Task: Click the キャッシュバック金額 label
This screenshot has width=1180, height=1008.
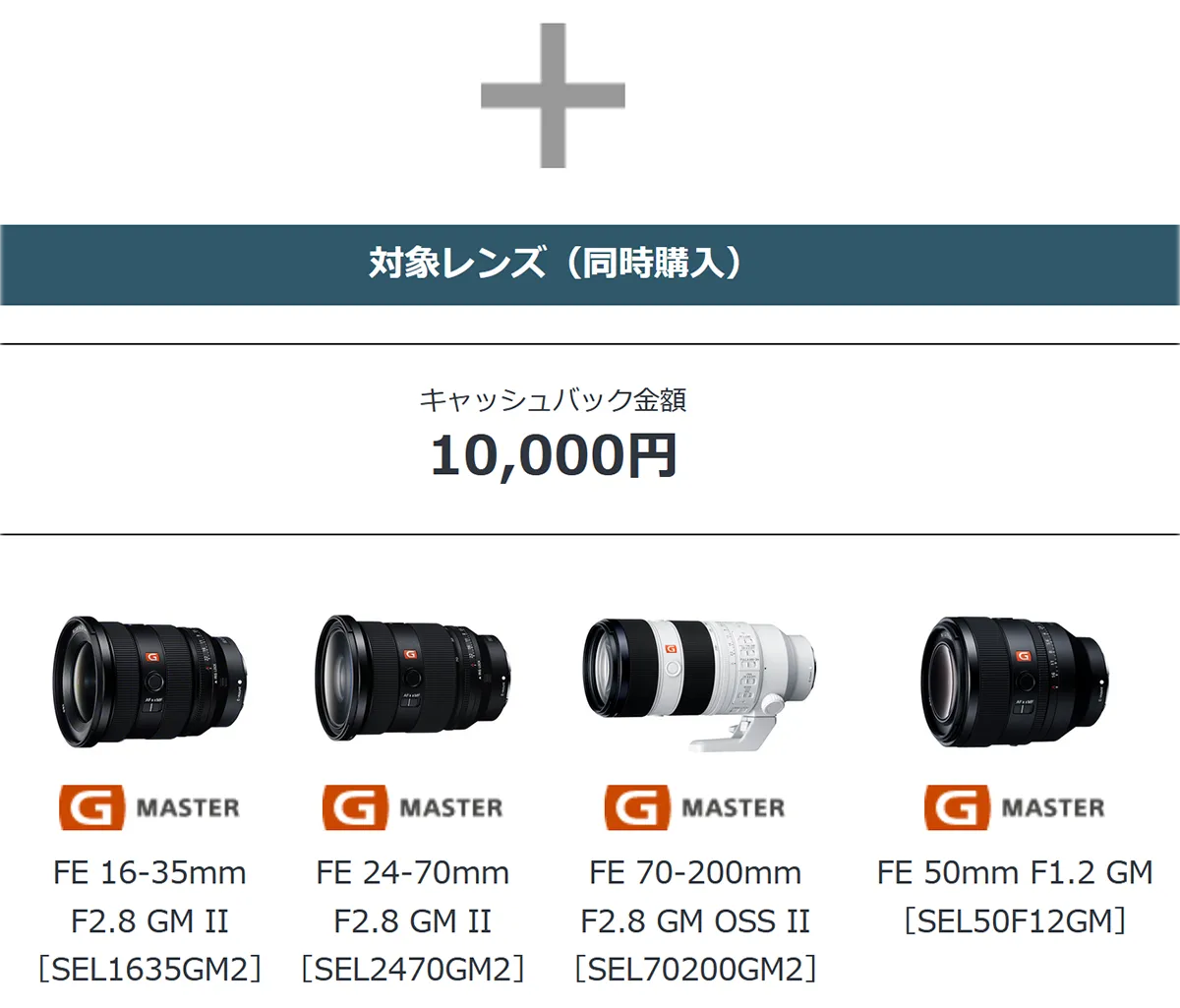Action: 553,399
